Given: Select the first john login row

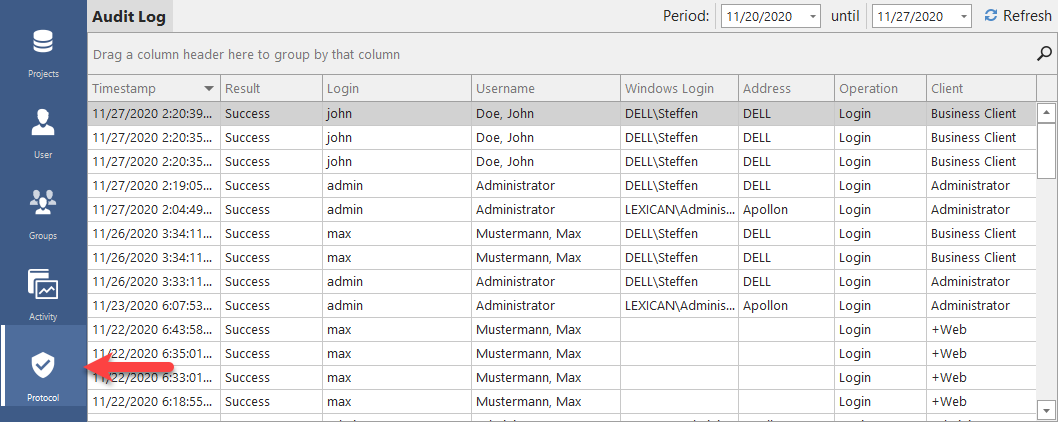Looking at the screenshot, I should pyautogui.click(x=560, y=113).
